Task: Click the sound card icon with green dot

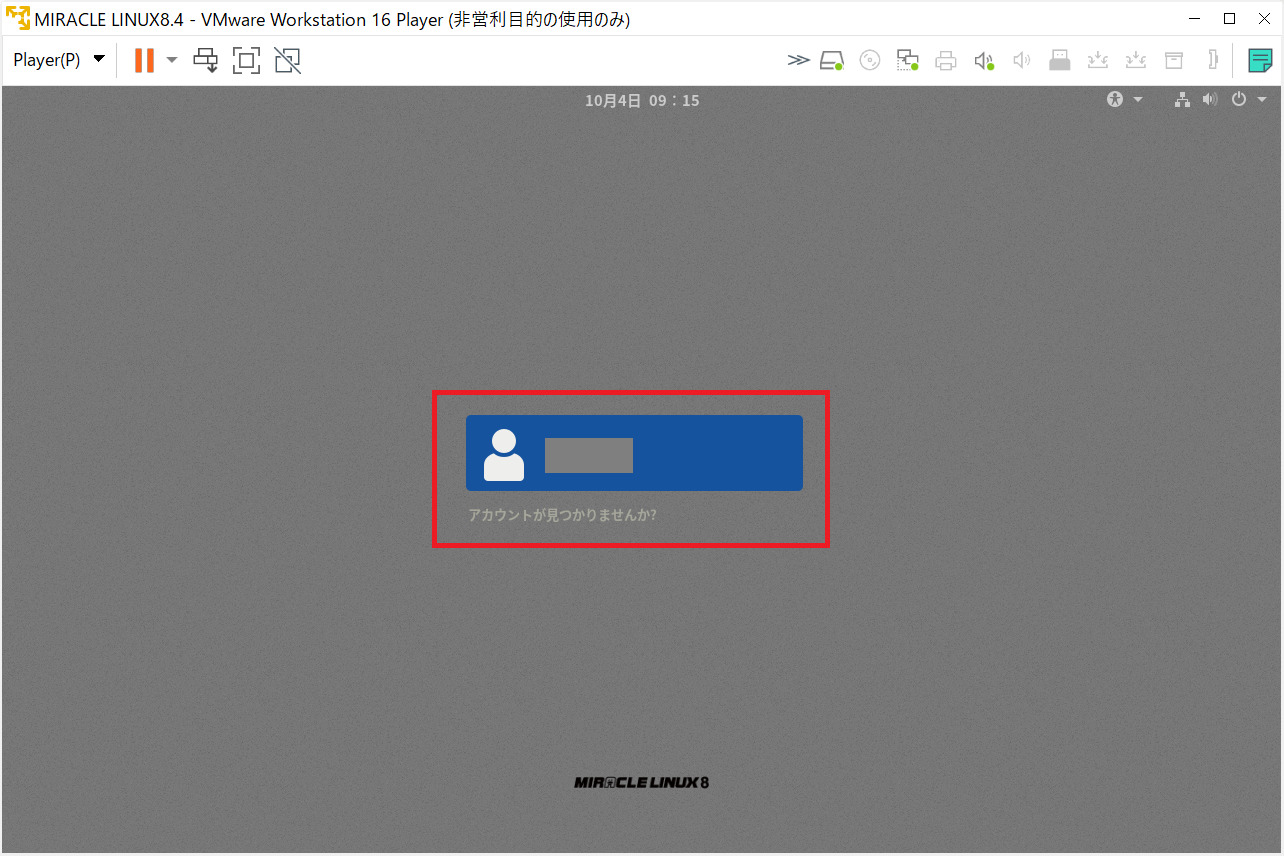Action: 984,60
